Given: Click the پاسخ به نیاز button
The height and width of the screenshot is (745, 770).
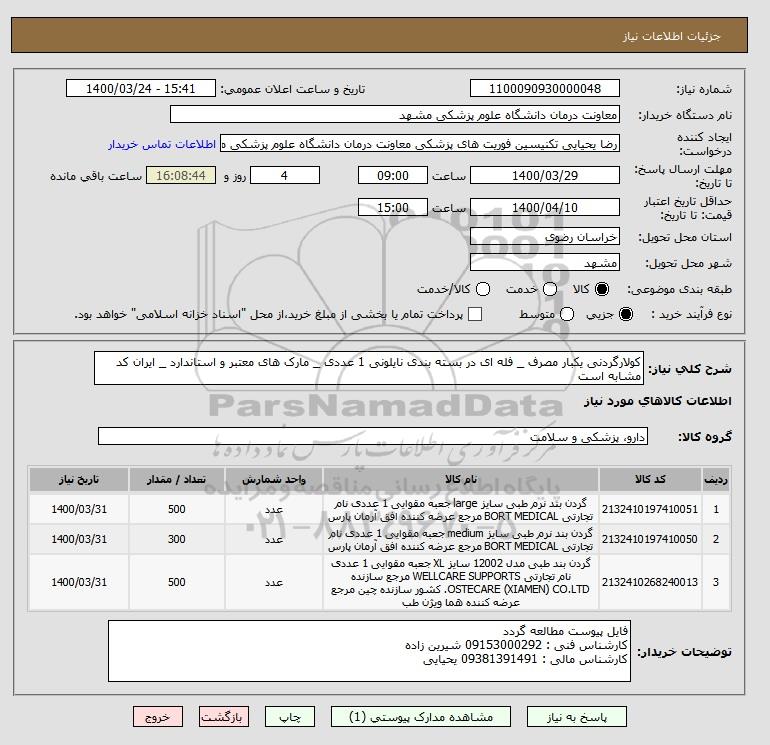Looking at the screenshot, I should pyautogui.click(x=577, y=717).
